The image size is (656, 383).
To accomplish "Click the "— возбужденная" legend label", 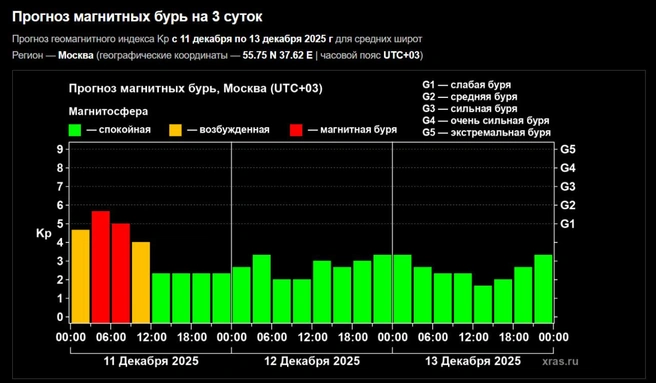I will pos(228,130).
